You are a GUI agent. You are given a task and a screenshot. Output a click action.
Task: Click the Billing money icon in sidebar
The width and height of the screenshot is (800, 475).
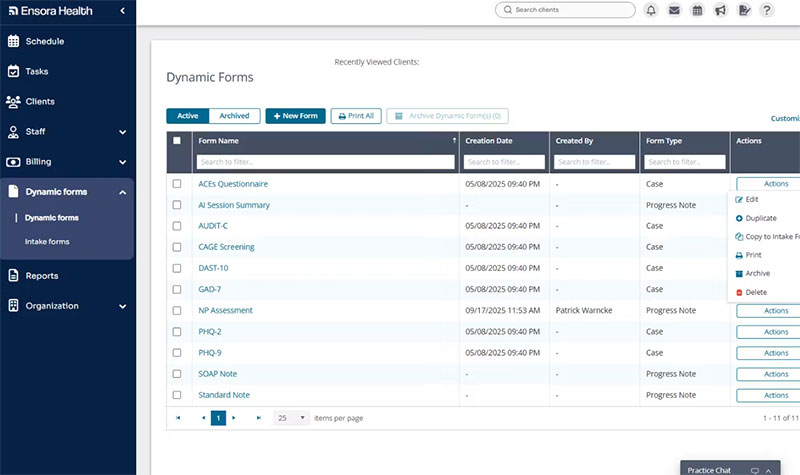click(13, 162)
